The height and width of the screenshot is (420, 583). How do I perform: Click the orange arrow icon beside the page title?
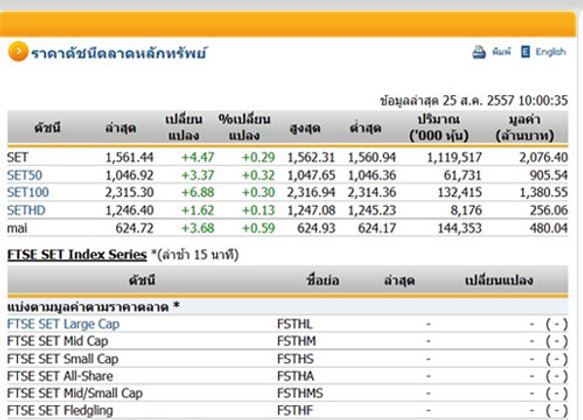pos(18,52)
